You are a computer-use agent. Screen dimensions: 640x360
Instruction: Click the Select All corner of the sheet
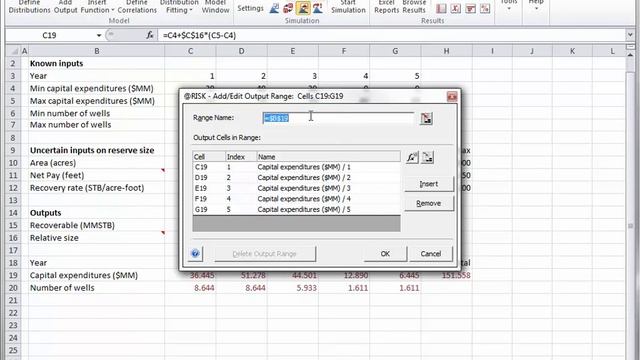click(13, 51)
